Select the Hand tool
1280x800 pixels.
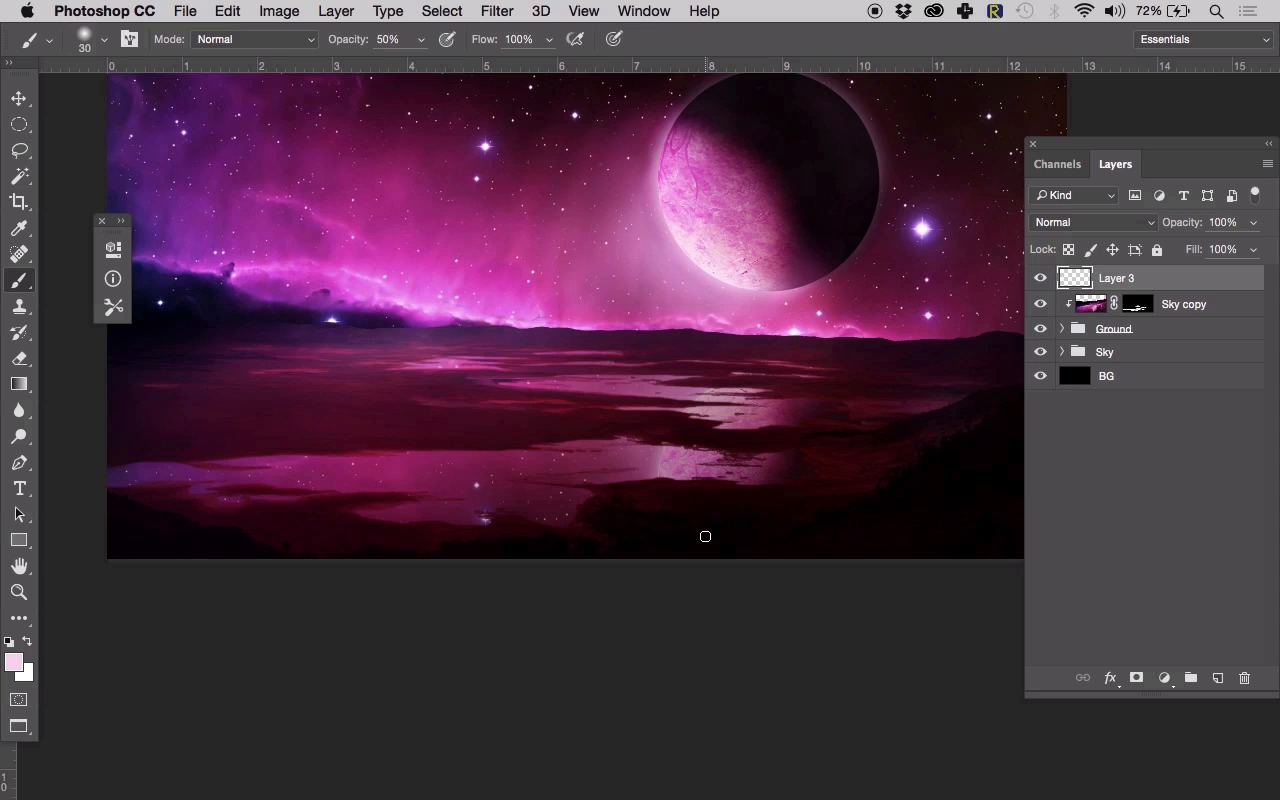(x=19, y=566)
